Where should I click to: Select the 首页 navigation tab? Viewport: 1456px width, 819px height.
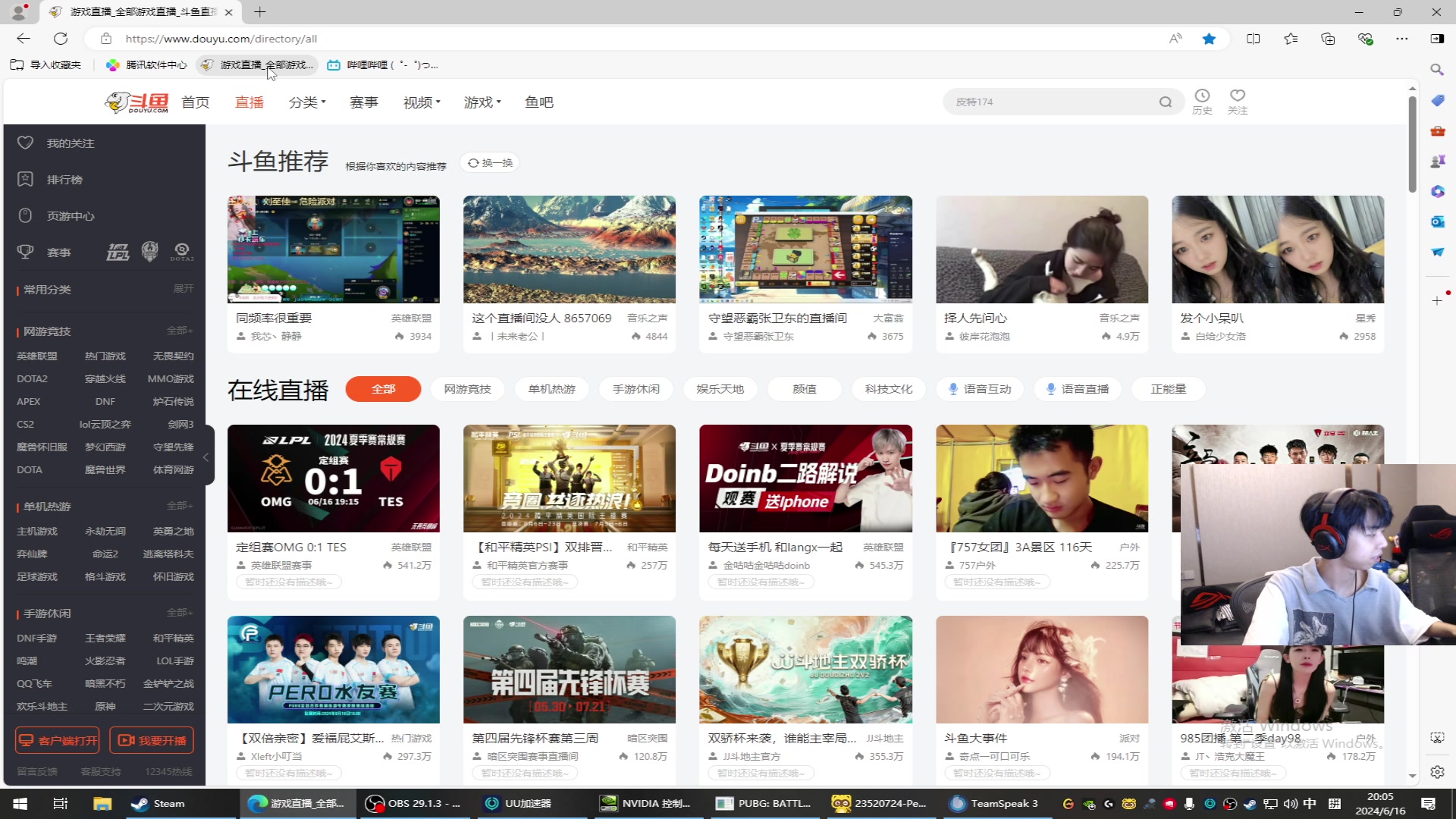coord(196,102)
